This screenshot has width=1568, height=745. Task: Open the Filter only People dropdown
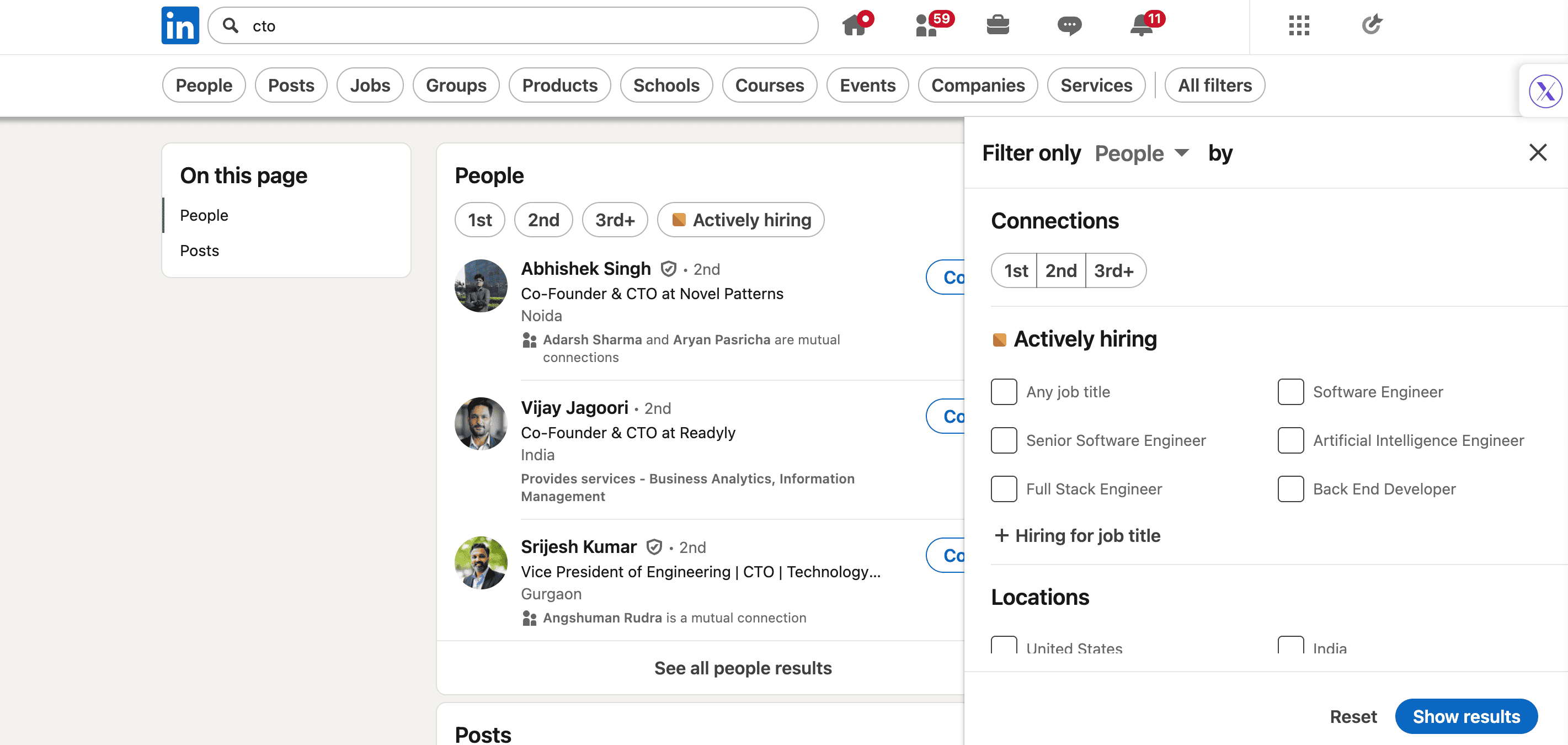click(x=1143, y=153)
